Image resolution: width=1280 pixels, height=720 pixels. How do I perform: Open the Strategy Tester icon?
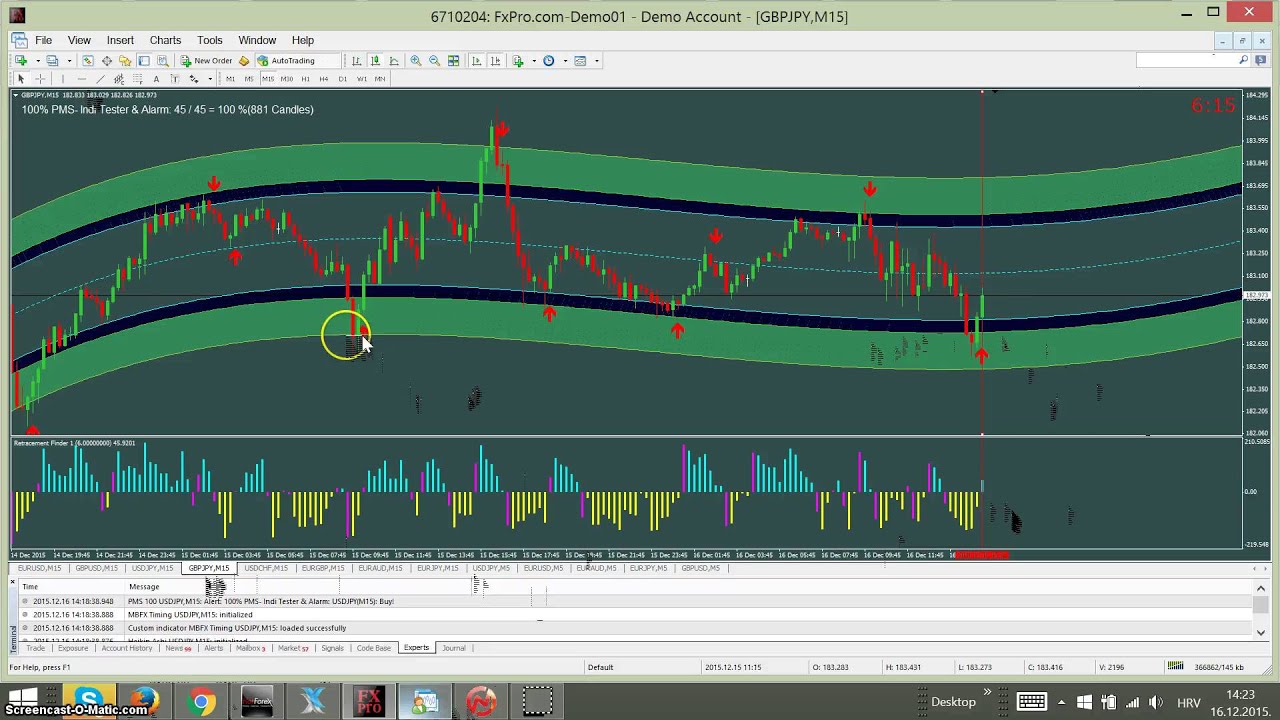pos(162,61)
